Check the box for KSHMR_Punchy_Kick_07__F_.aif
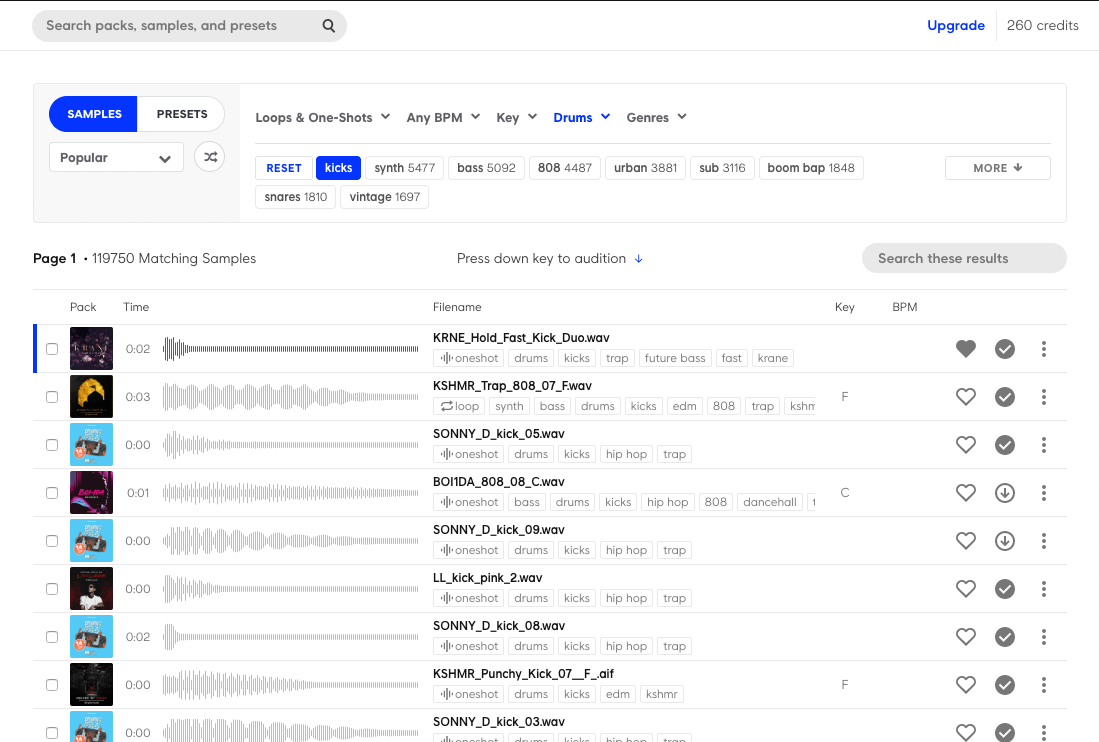 point(52,685)
